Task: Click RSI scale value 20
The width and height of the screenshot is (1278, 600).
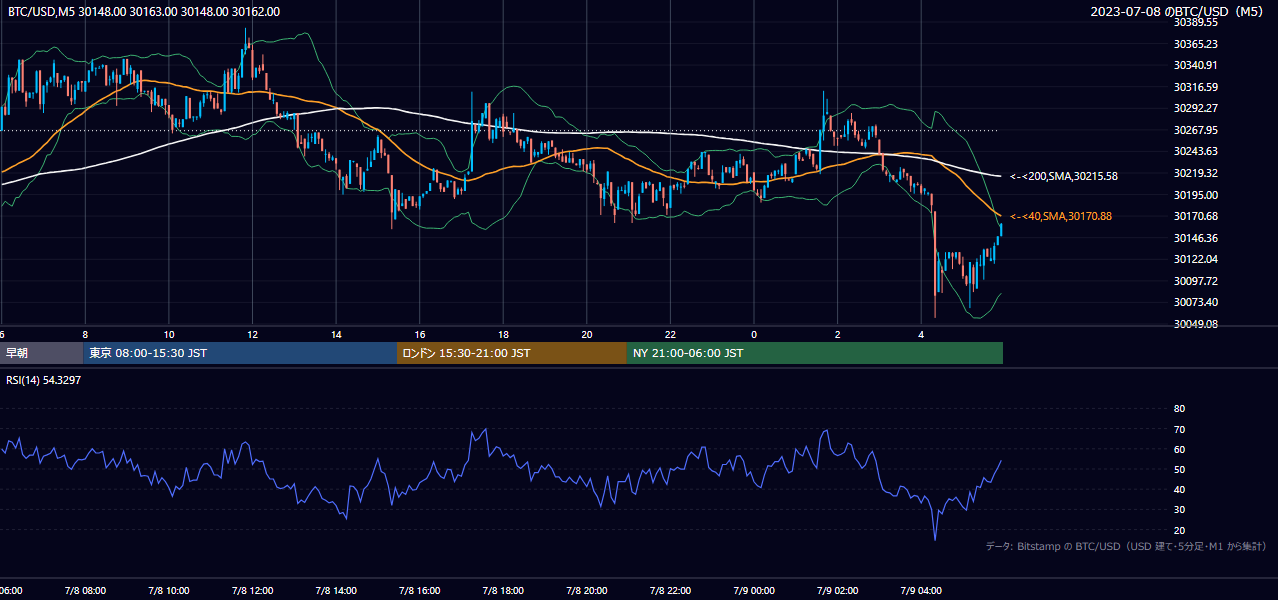Action: [1179, 530]
